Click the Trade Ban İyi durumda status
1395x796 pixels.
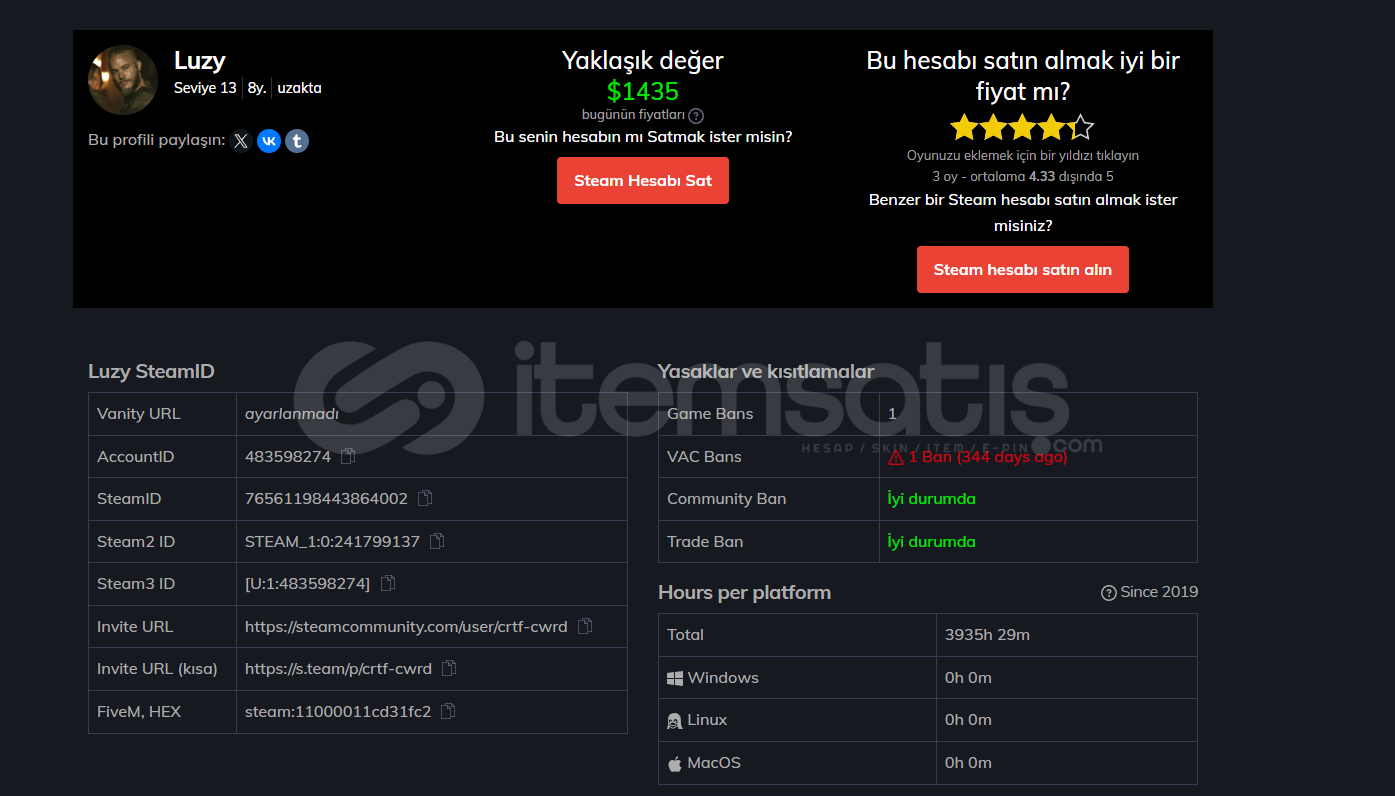(931, 541)
